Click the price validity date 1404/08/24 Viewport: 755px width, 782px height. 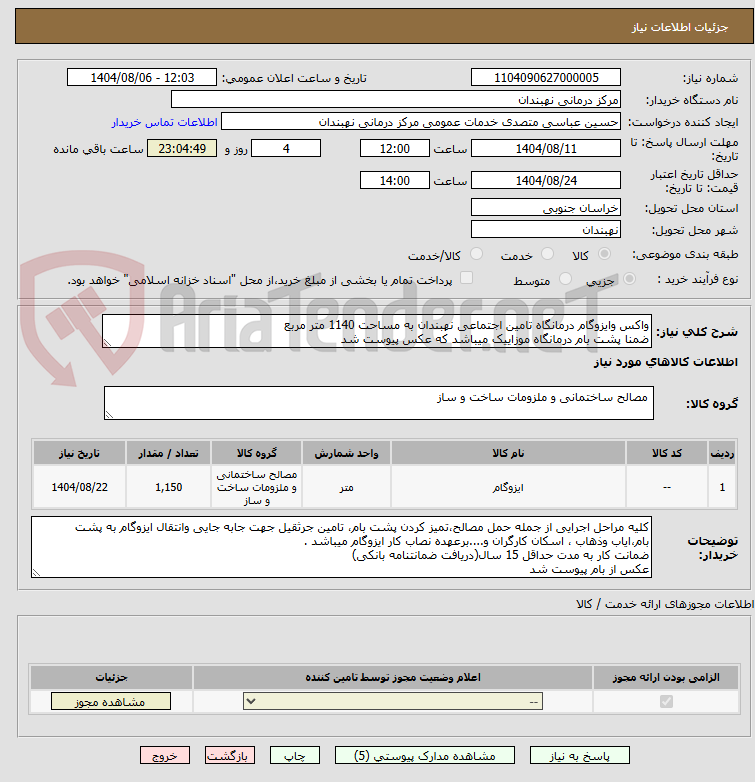pyautogui.click(x=546, y=180)
